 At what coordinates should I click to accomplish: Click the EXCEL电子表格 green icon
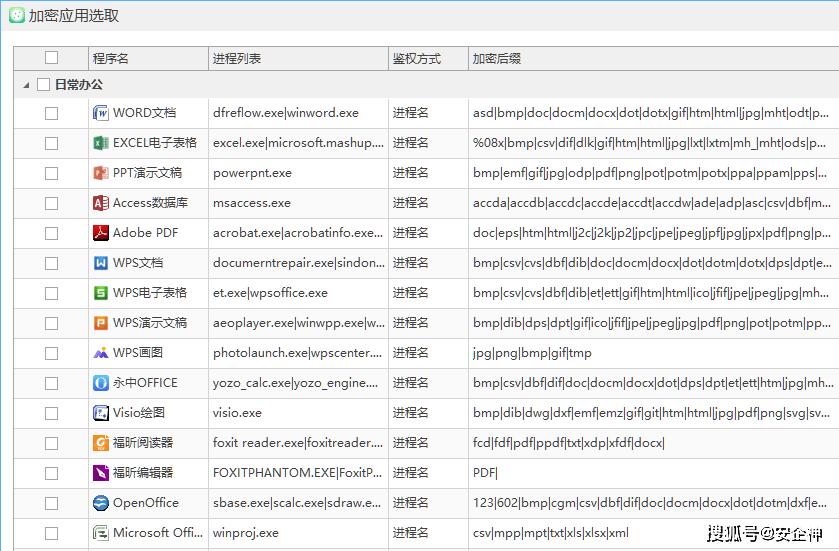point(100,143)
